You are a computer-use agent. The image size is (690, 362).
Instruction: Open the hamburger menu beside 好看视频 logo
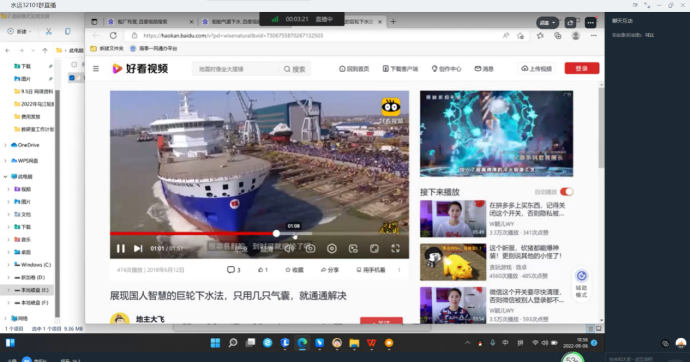(96, 69)
